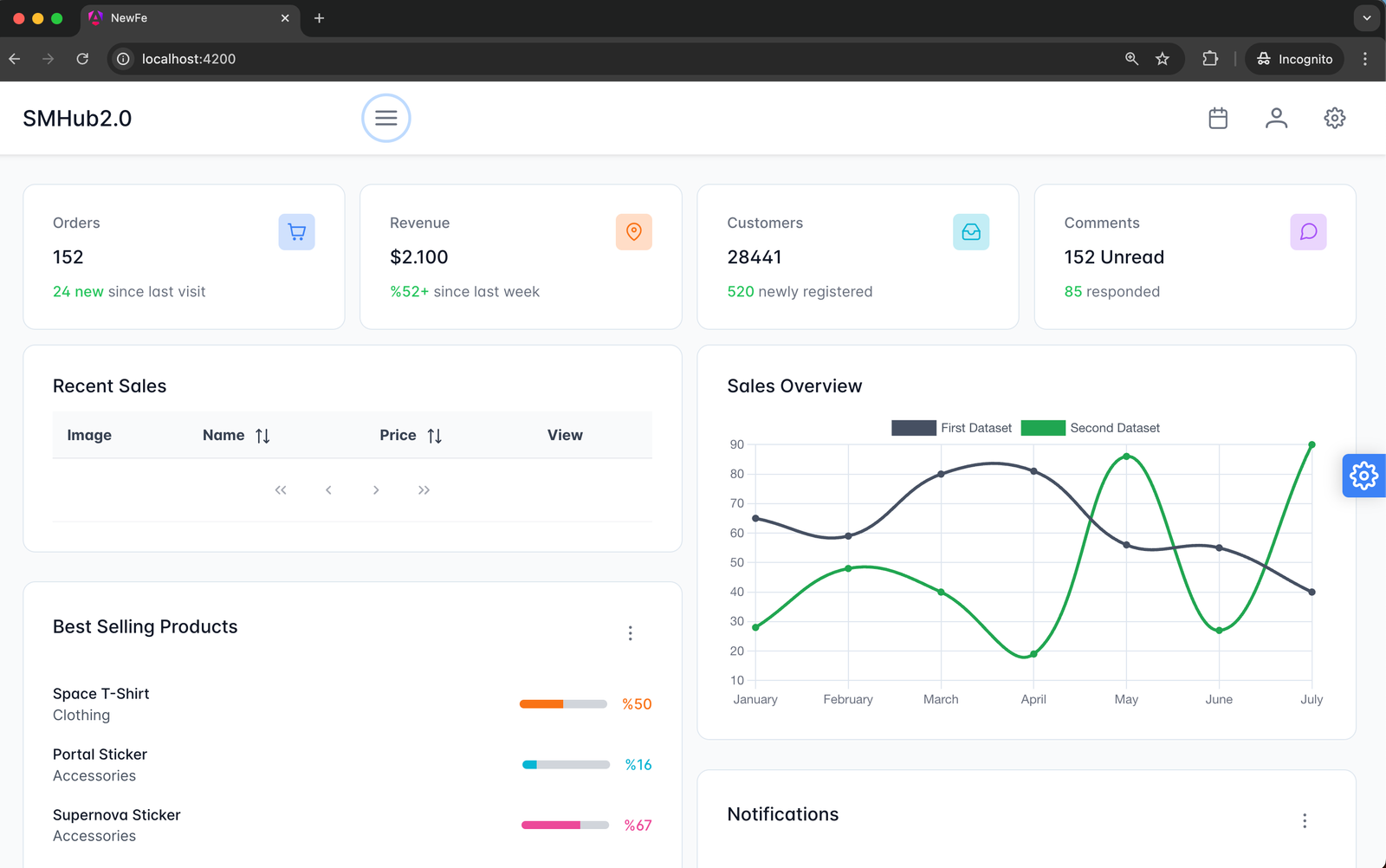This screenshot has height=868, width=1386.
Task: Click the Revenue map pin icon
Action: click(x=633, y=232)
